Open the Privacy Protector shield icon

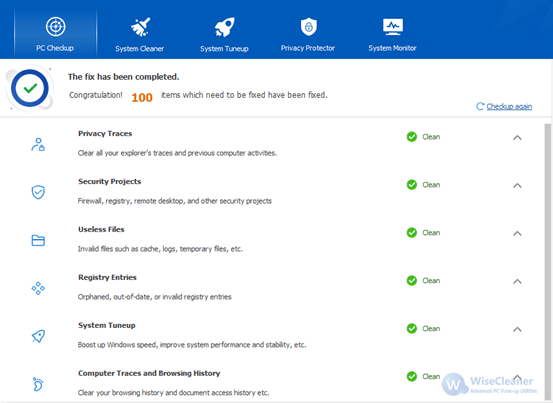309,27
